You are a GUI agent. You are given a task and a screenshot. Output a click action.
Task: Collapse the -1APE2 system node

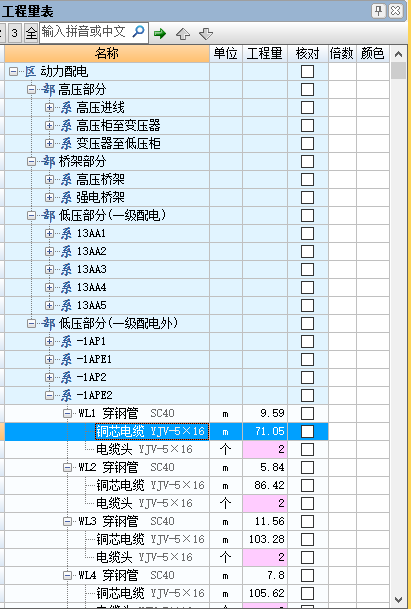tap(49, 395)
